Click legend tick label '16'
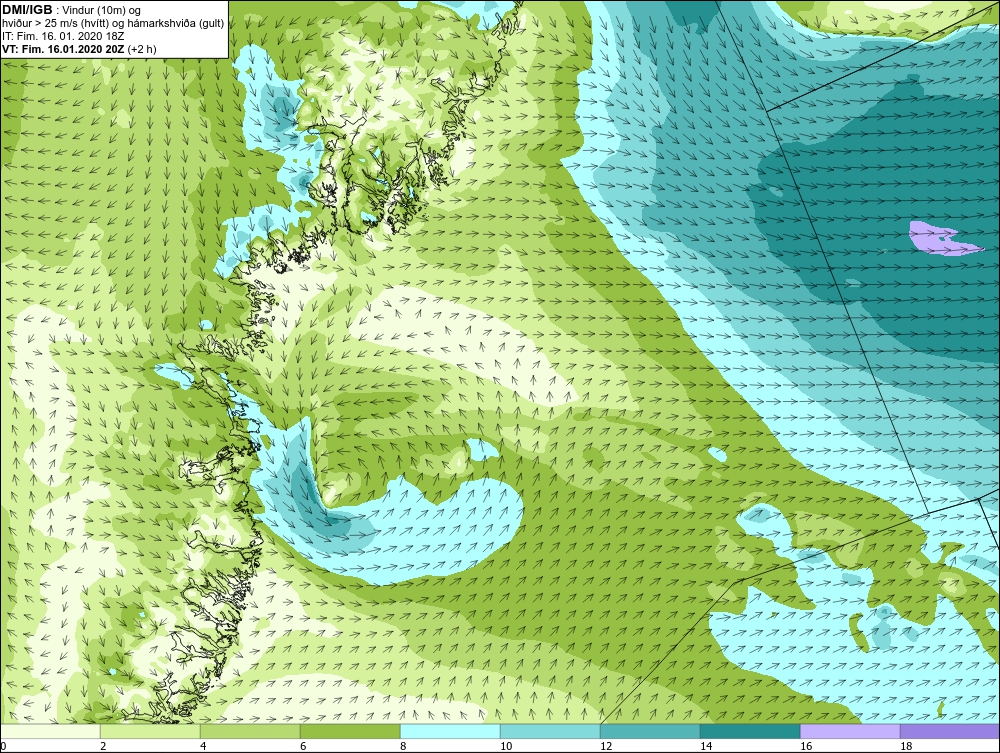Screen dimensions: 1000x753 coord(806,746)
